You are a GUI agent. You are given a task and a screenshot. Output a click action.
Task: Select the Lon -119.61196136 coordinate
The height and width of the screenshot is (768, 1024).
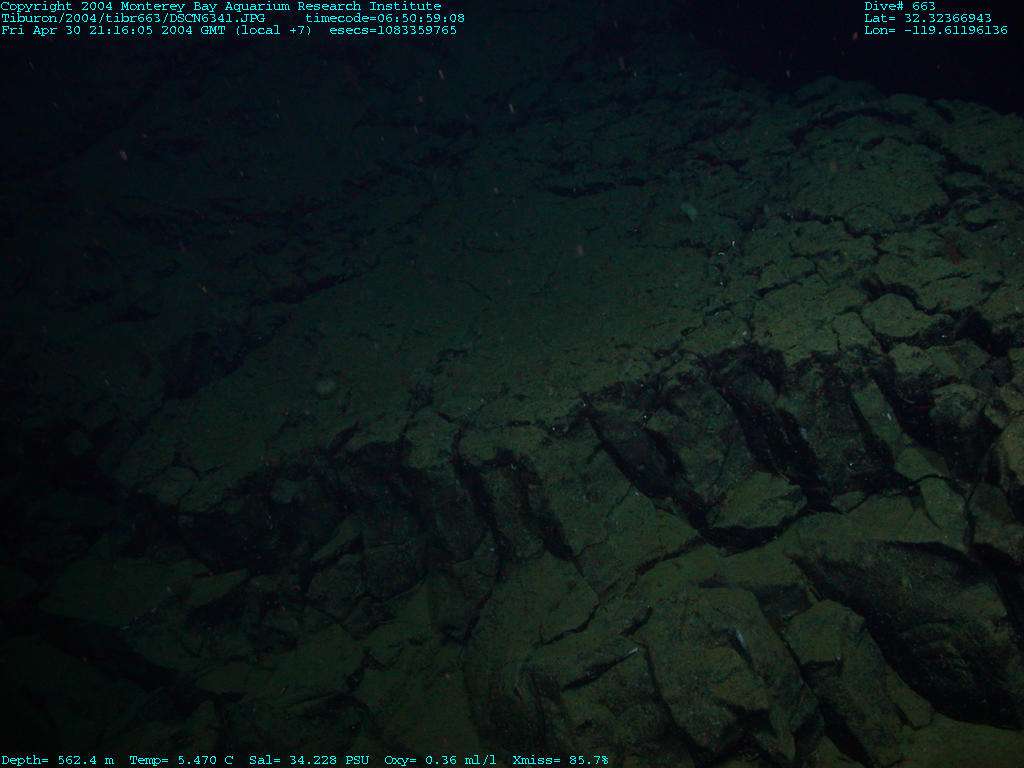tap(936, 30)
